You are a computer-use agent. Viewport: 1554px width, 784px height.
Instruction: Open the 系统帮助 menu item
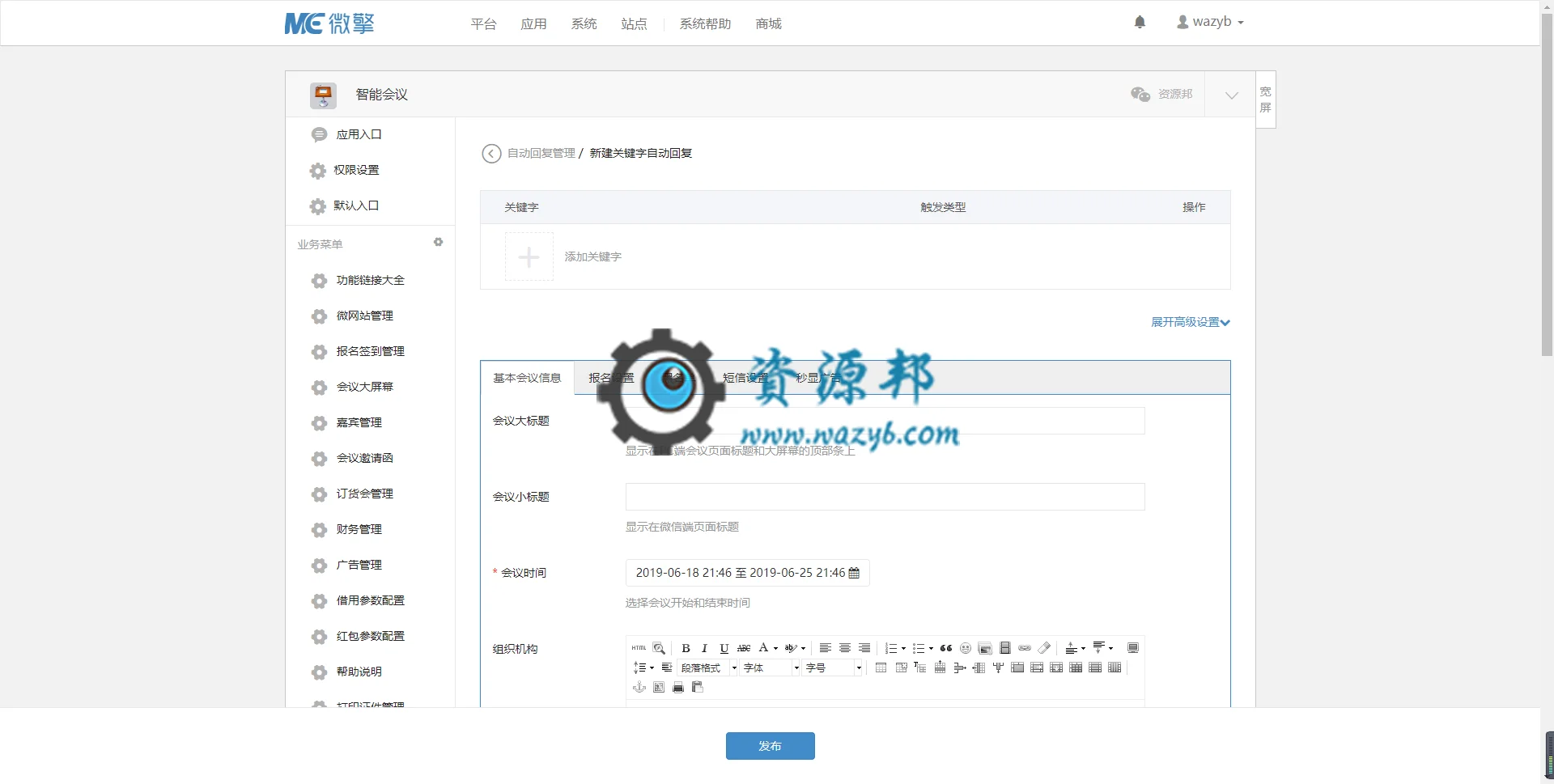point(705,23)
